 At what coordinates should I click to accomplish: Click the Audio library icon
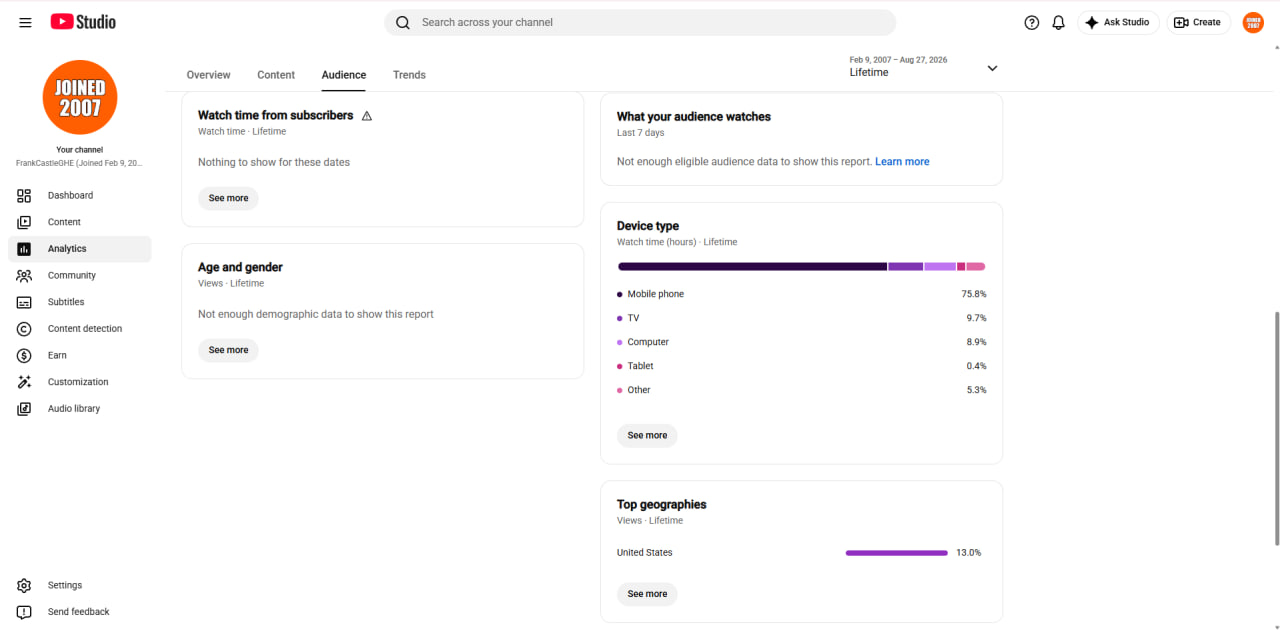point(24,409)
